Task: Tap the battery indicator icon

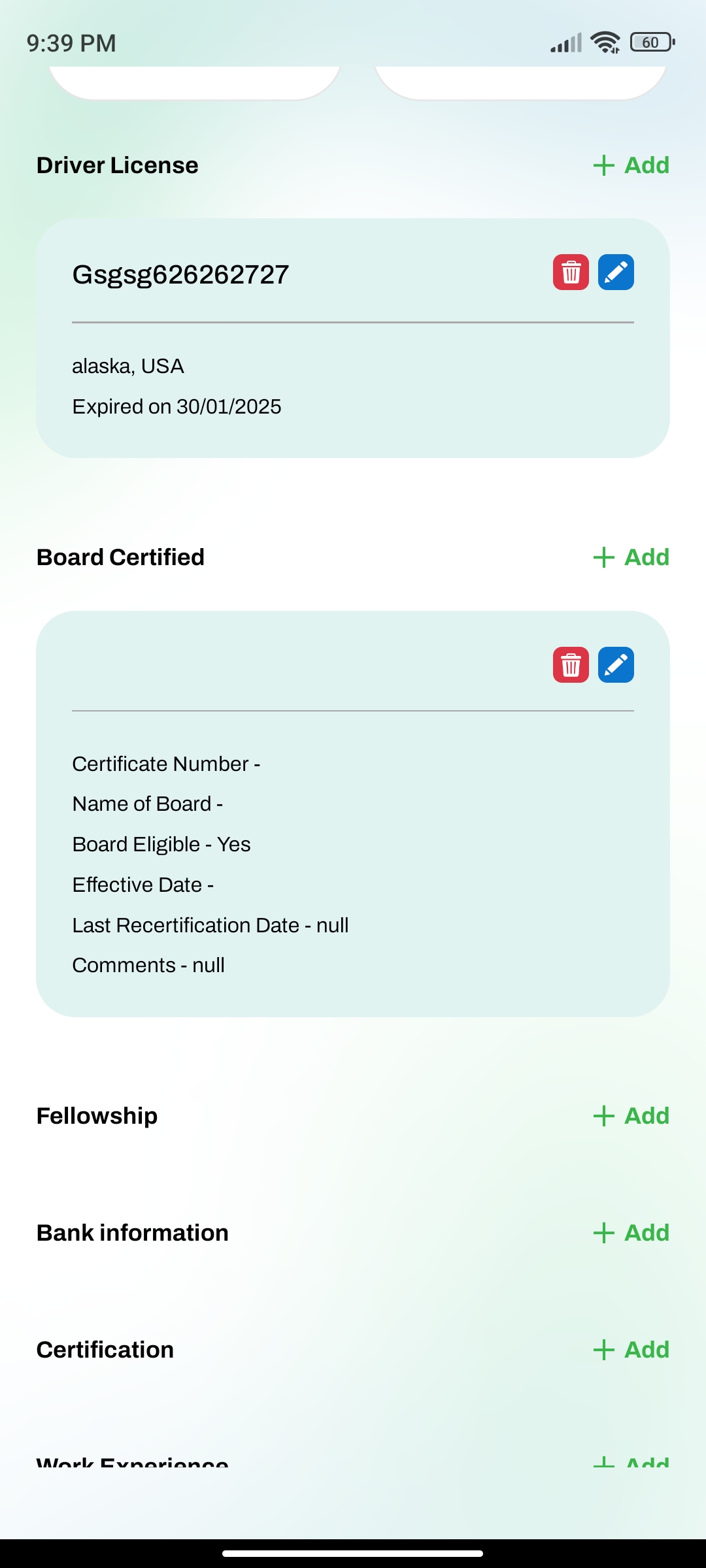Action: [x=652, y=42]
